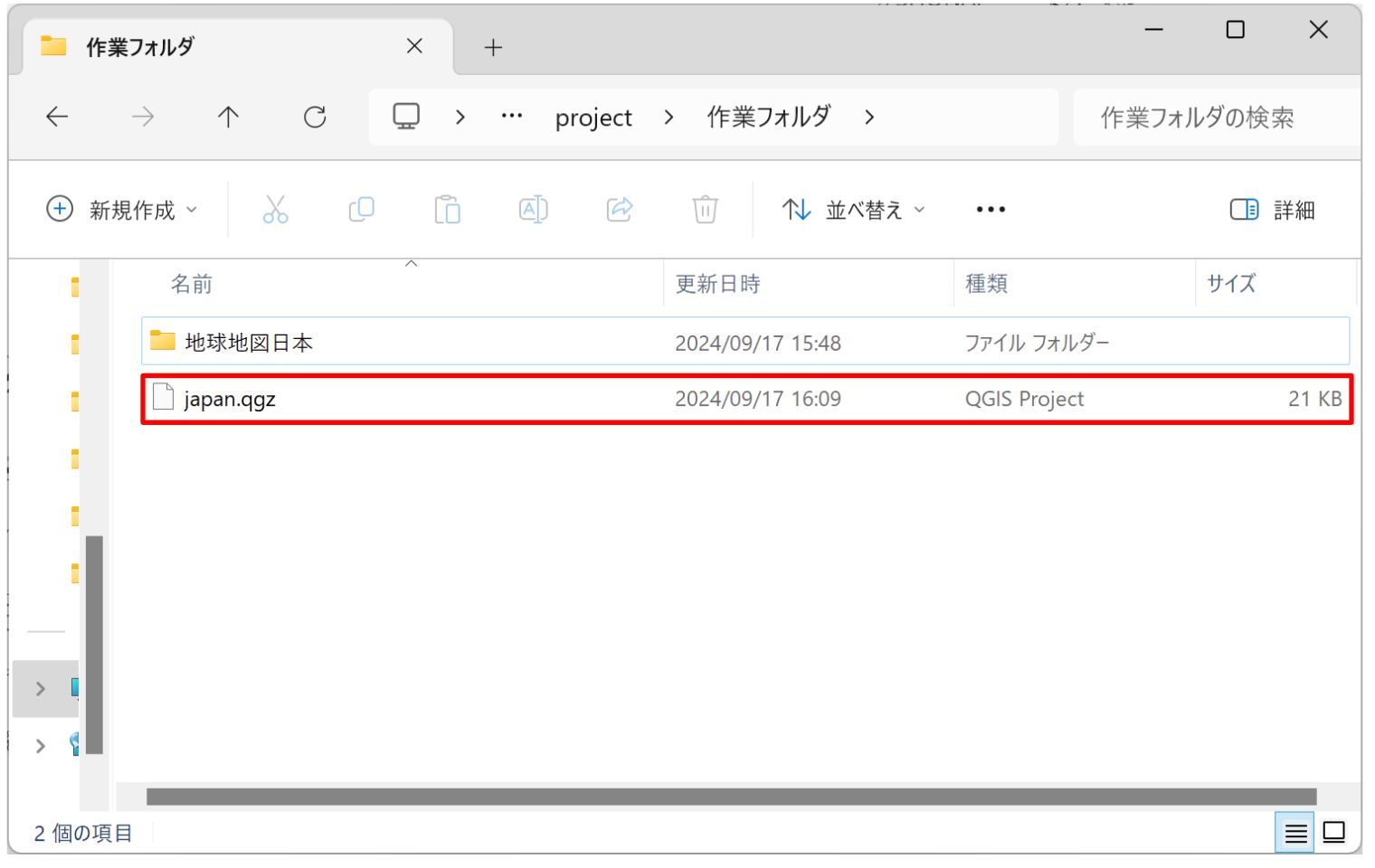Screen dimensions: 1375x868
Task: Expand the chevron after 作業フォルダ breadcrumb
Action: tap(869, 118)
